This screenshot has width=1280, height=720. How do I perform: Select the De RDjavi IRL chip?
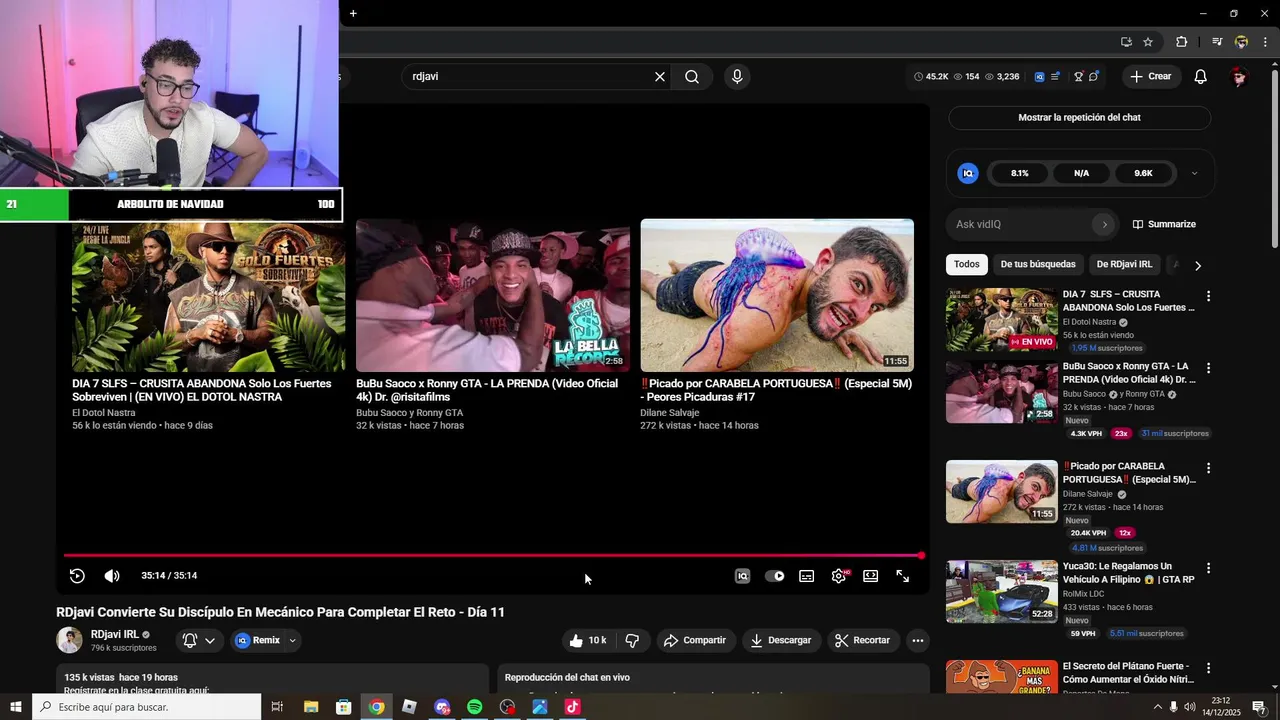click(1124, 265)
